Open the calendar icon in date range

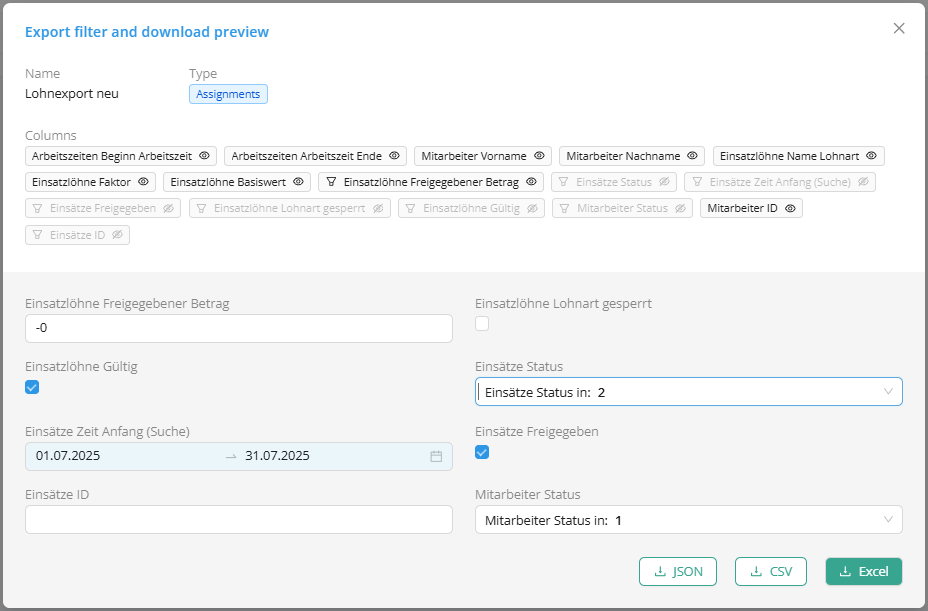[436, 456]
